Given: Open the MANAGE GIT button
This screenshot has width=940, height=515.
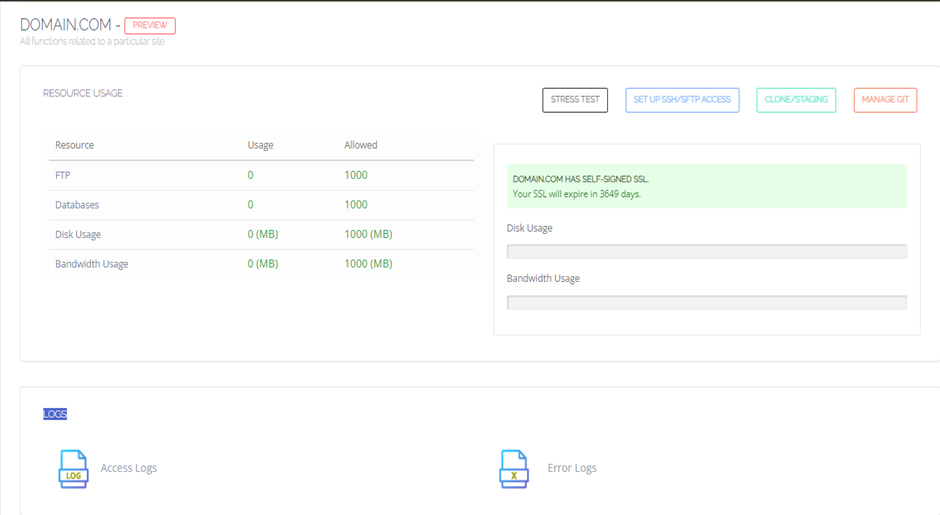Looking at the screenshot, I should pyautogui.click(x=885, y=100).
